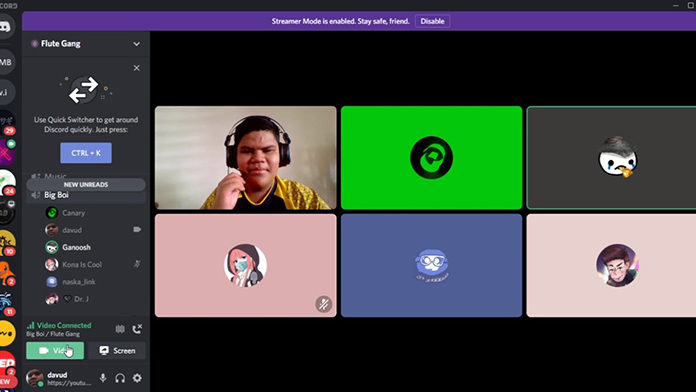The height and width of the screenshot is (392, 696).
Task: Focus the bright green Canary tile
Action: tap(431, 158)
